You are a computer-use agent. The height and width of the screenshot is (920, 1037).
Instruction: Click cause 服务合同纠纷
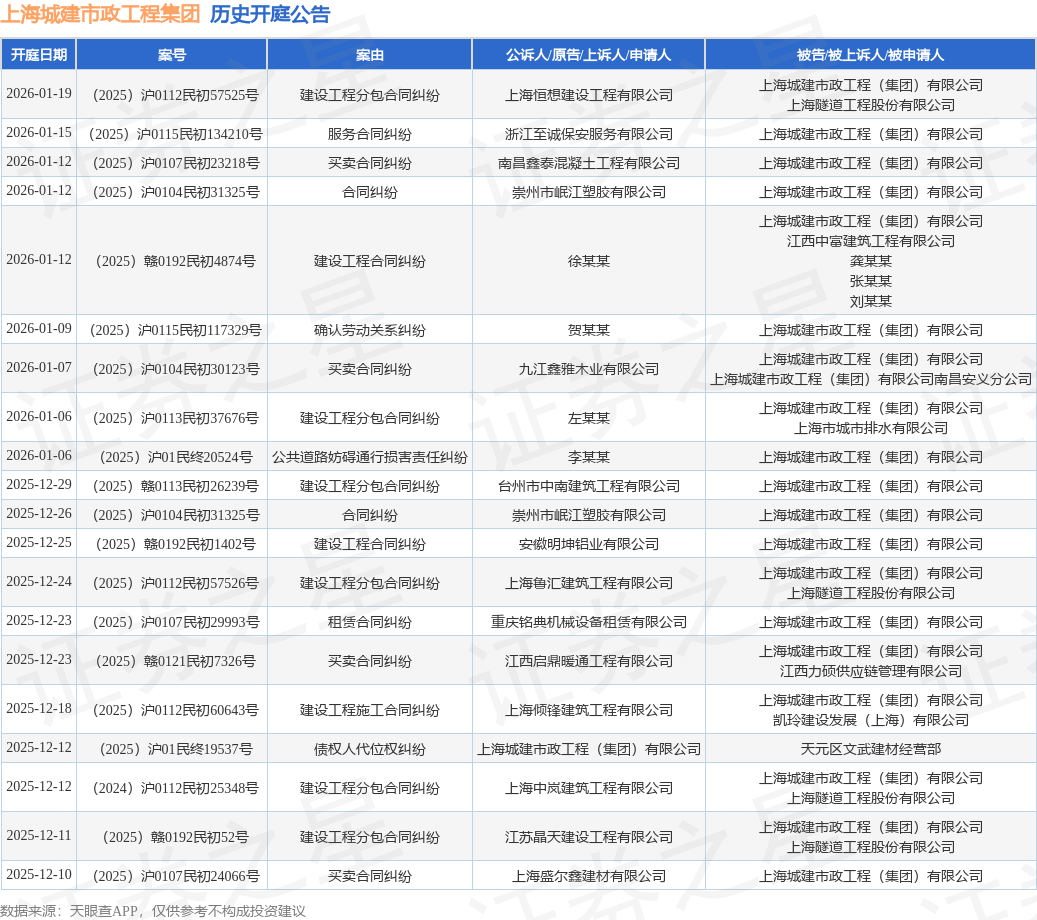pos(369,134)
